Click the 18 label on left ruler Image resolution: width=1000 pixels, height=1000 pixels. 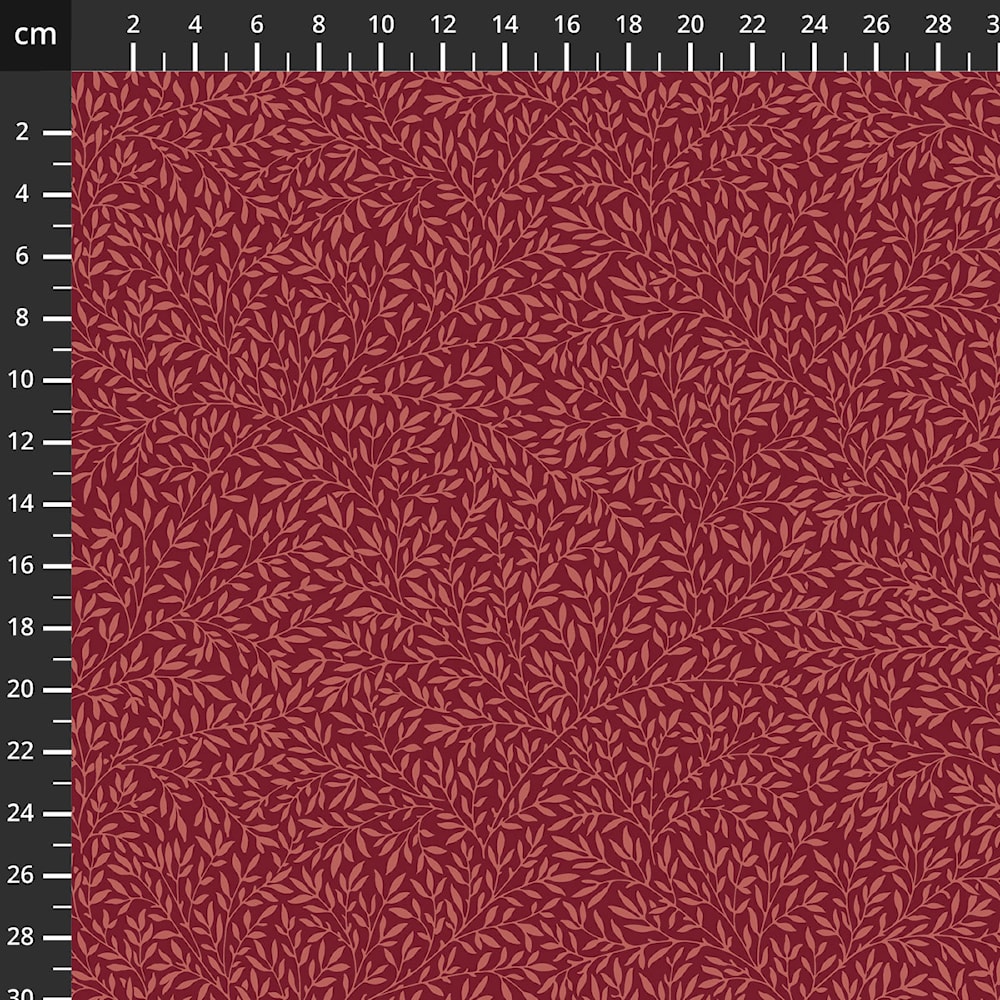point(20,628)
